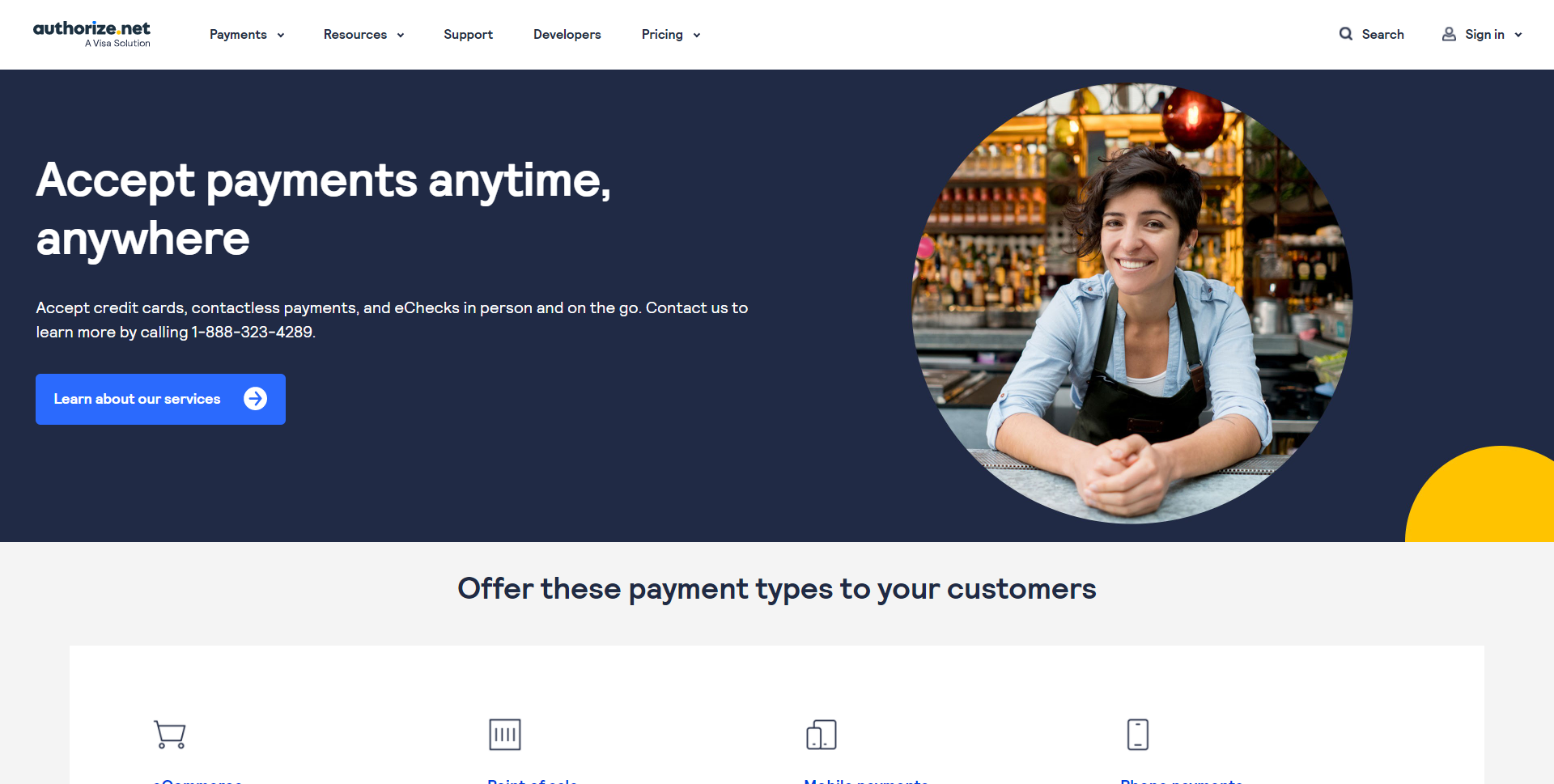This screenshot has height=784, width=1554.
Task: Select the point of sale barcode icon
Action: click(505, 735)
